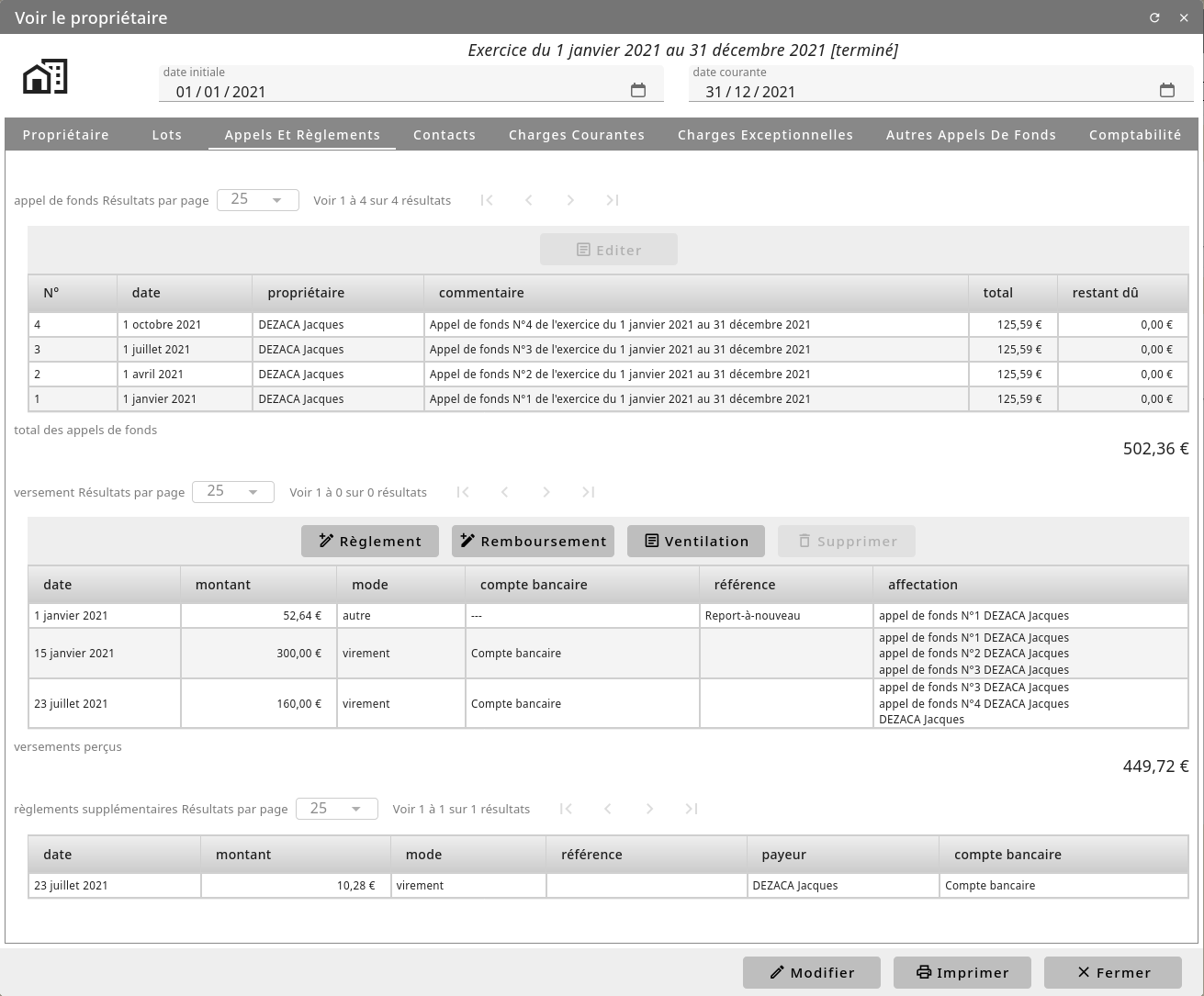Click the 52,64 € montant cell
Image resolution: width=1204 pixels, height=996 pixels.
tap(259, 616)
